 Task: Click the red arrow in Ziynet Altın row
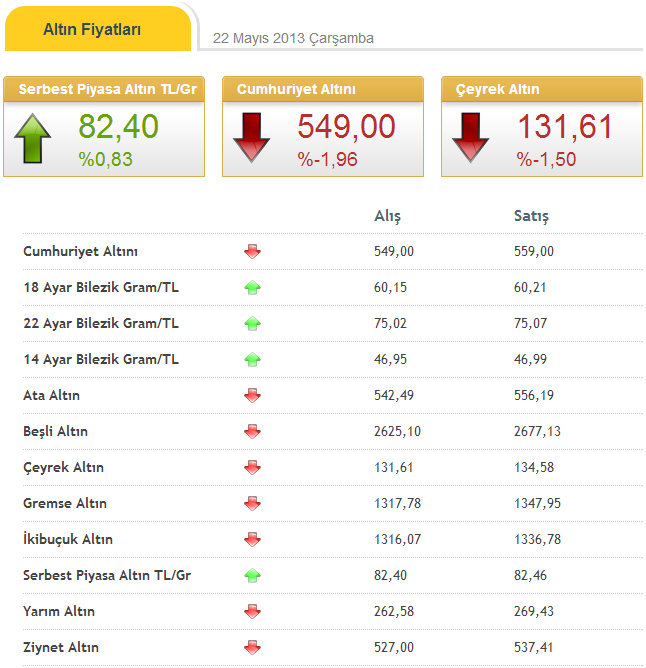[x=252, y=648]
